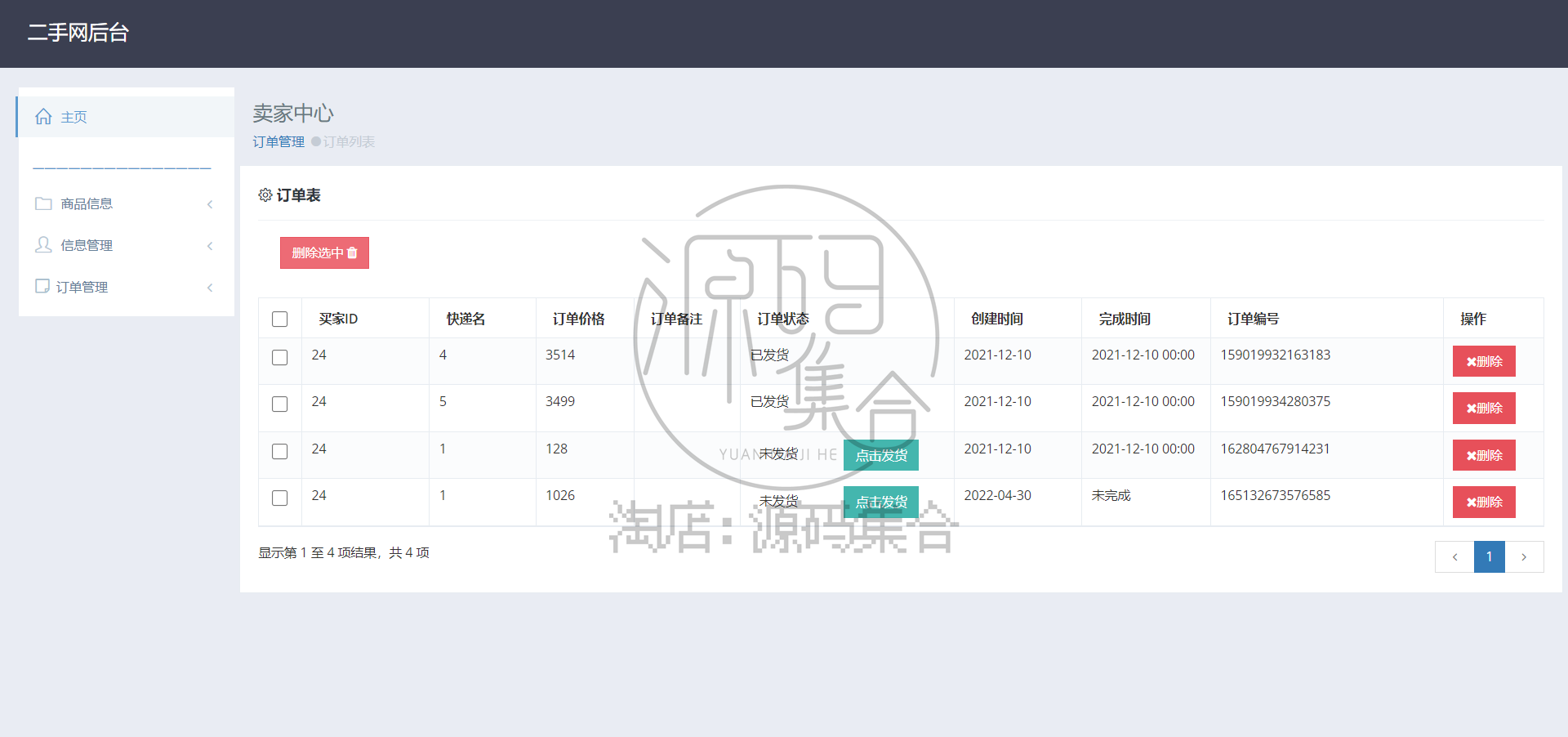Click 点击发货 for the 1026 price order
The height and width of the screenshot is (737, 1568).
tap(881, 502)
